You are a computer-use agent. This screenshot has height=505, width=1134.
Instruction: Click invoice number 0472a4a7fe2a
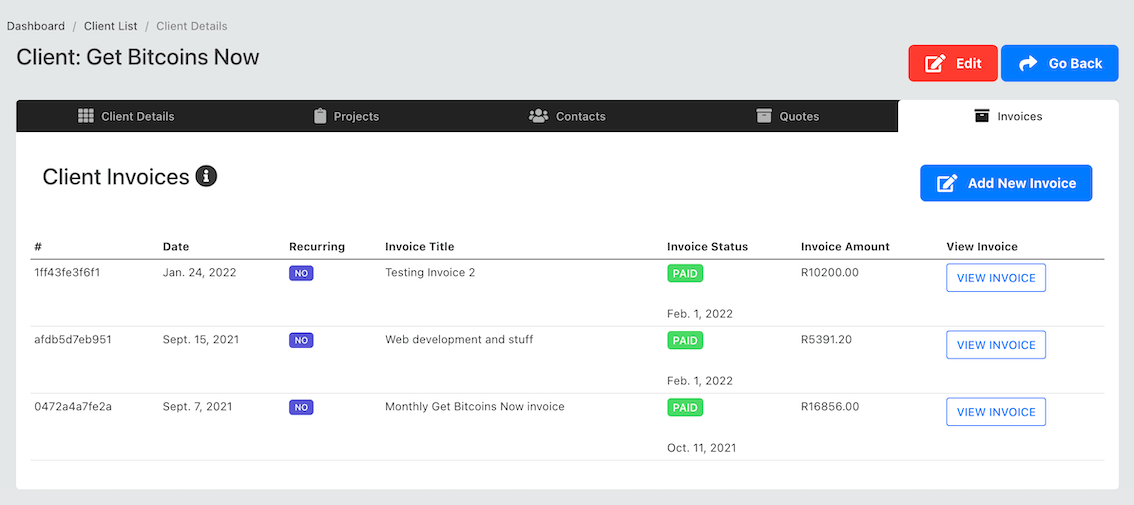tap(73, 407)
